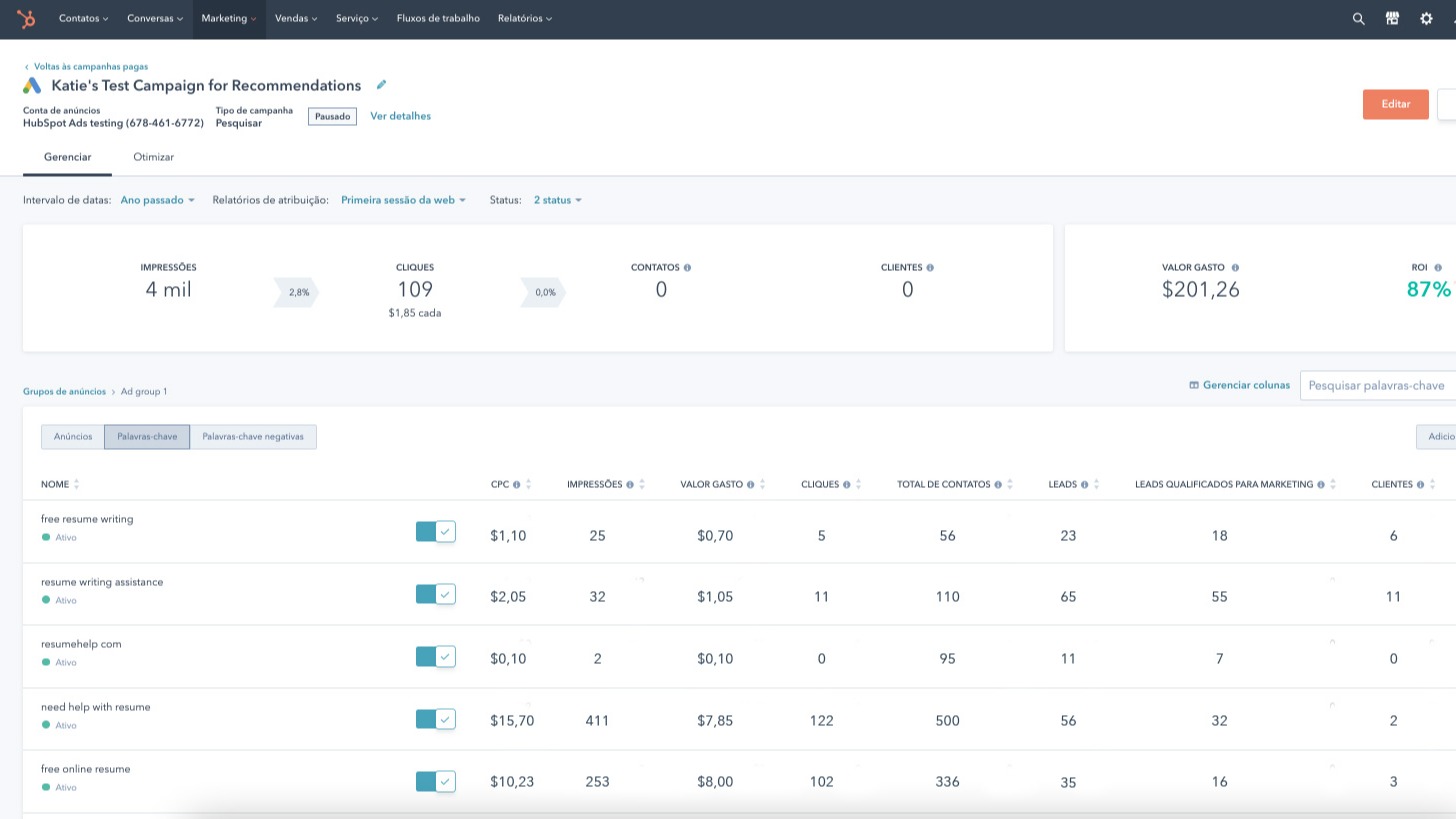Open Contatos menu in navigation
The width and height of the screenshot is (1456, 819).
(84, 18)
